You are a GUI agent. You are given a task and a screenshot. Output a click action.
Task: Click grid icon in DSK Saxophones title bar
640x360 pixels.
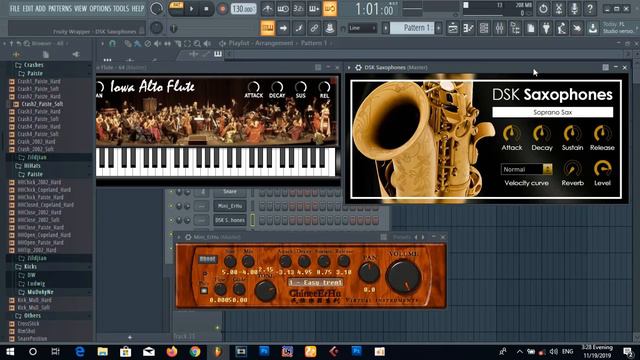pyautogui.click(x=605, y=67)
